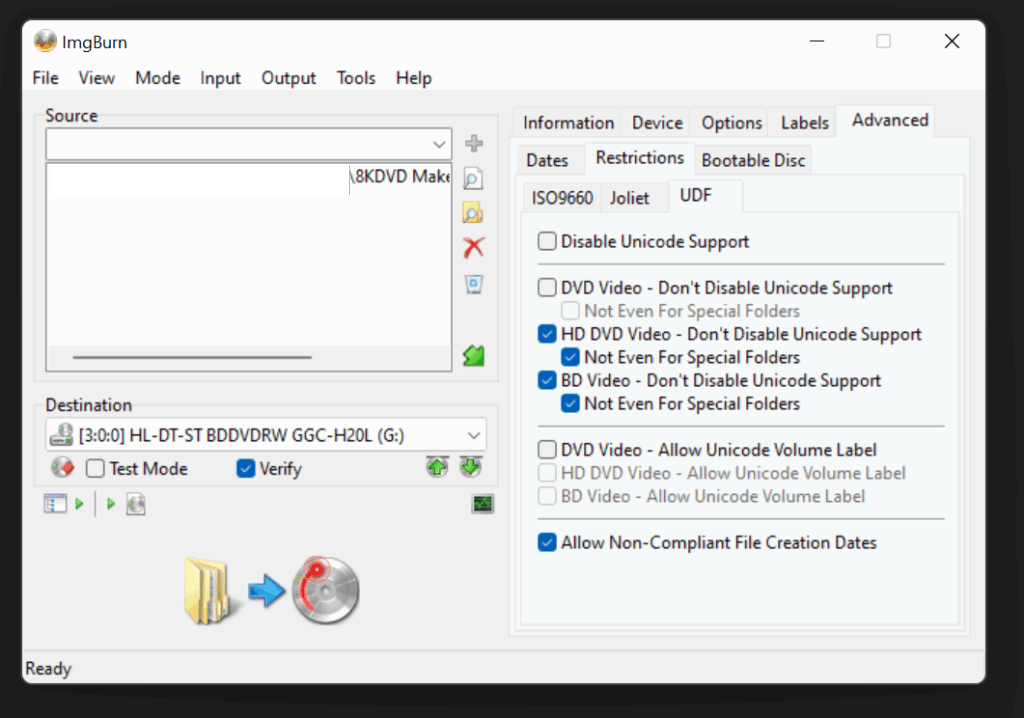This screenshot has height=718, width=1024.
Task: Click the recycle bin clear-all icon
Action: point(473,284)
